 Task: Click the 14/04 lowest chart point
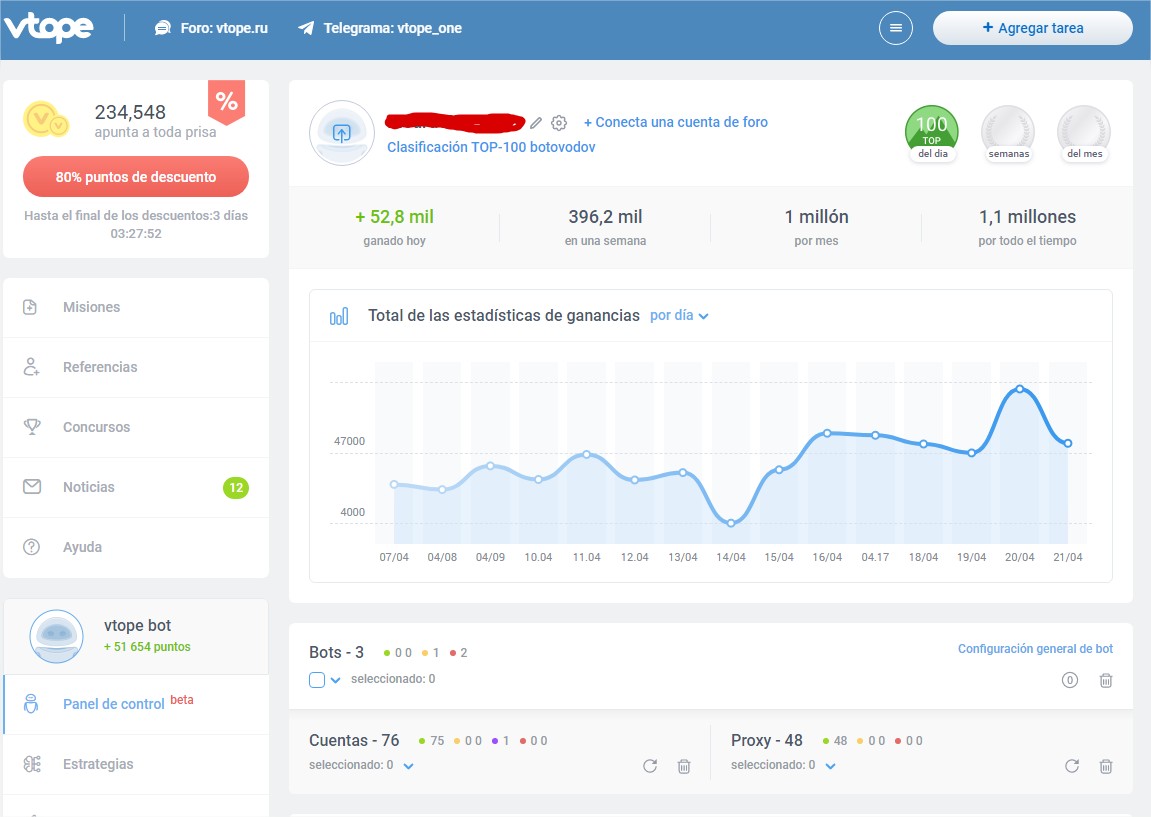point(731,523)
